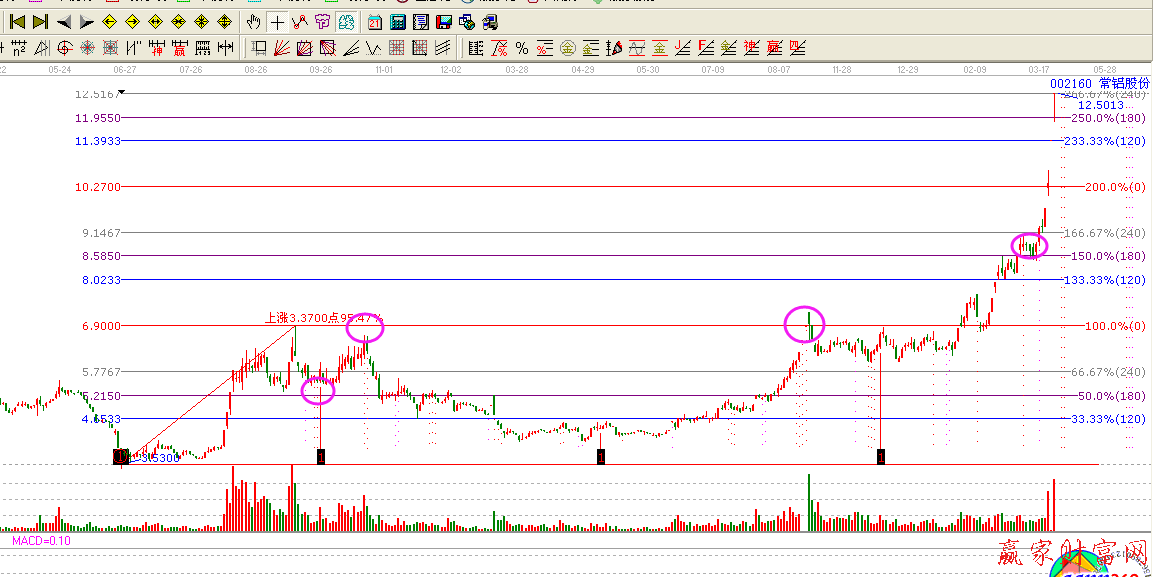
Task: Toggle the crosshair cursor tool
Action: point(276,21)
